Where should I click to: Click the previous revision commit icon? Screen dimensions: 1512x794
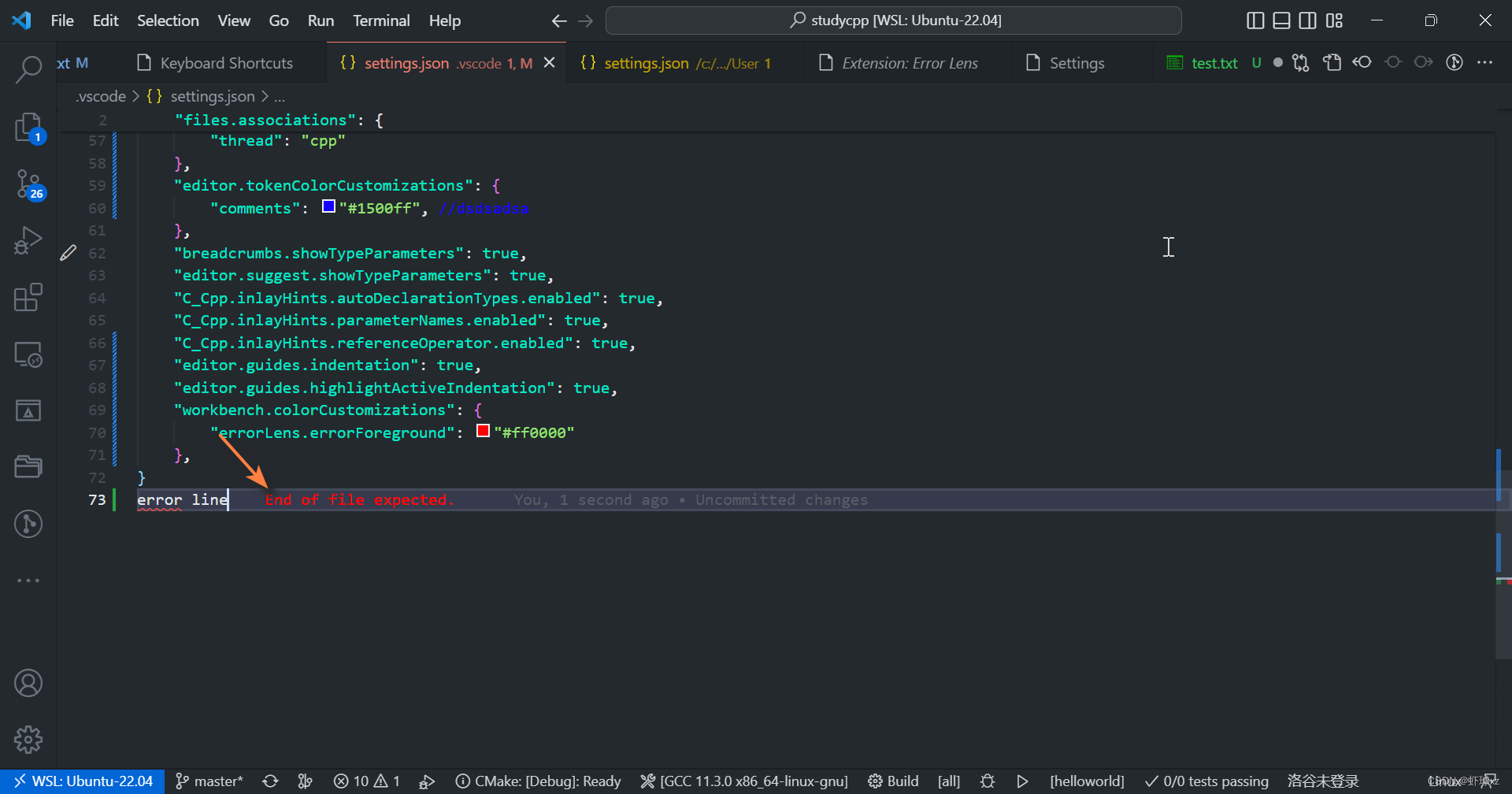[1362, 62]
